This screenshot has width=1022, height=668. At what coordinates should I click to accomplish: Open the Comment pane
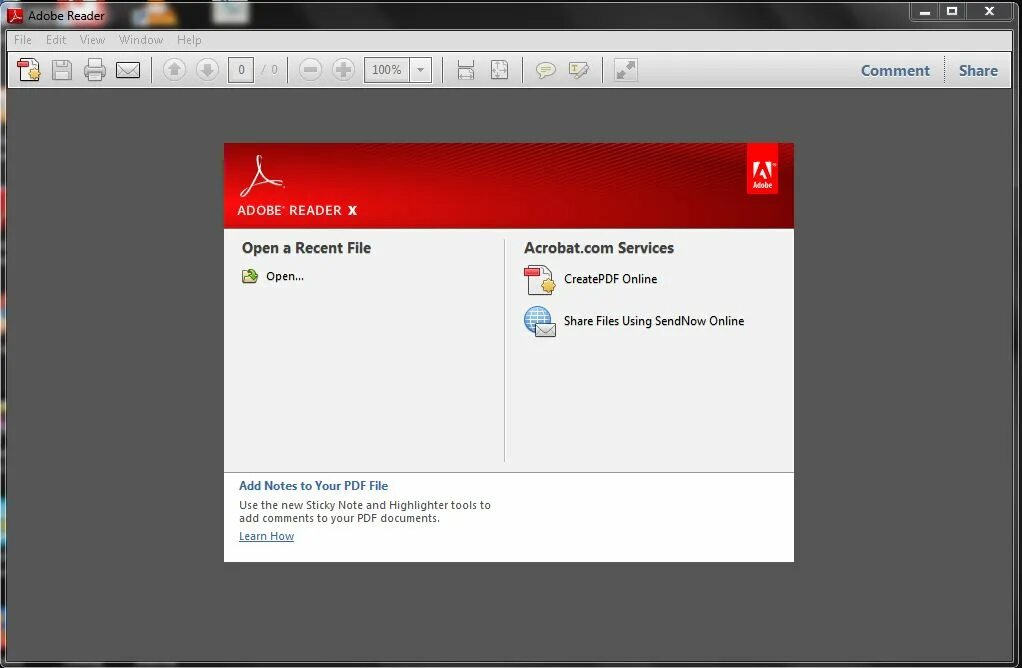tap(895, 70)
